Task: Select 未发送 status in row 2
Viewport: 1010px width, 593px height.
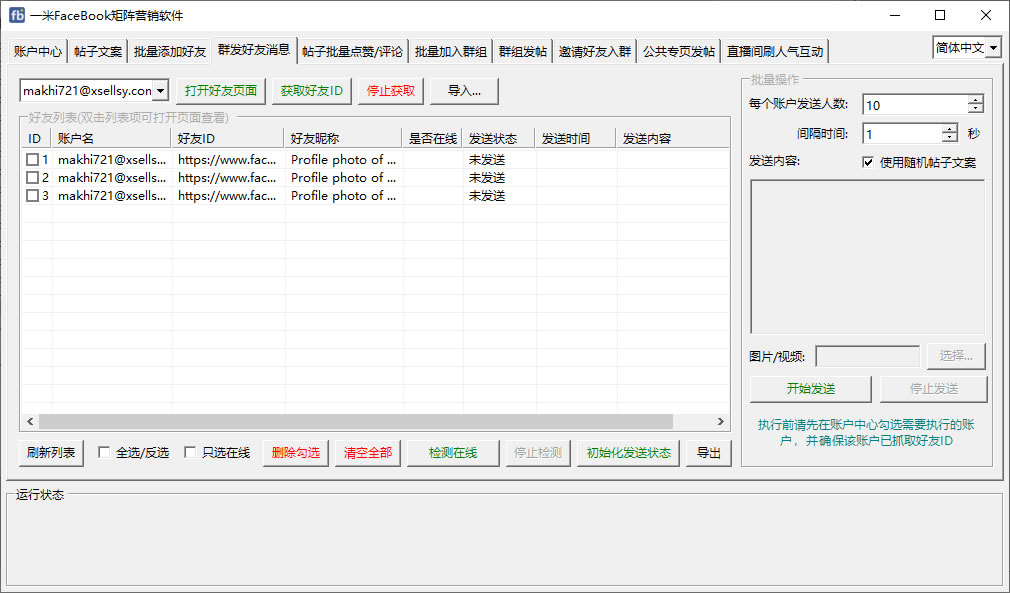Action: (487, 178)
